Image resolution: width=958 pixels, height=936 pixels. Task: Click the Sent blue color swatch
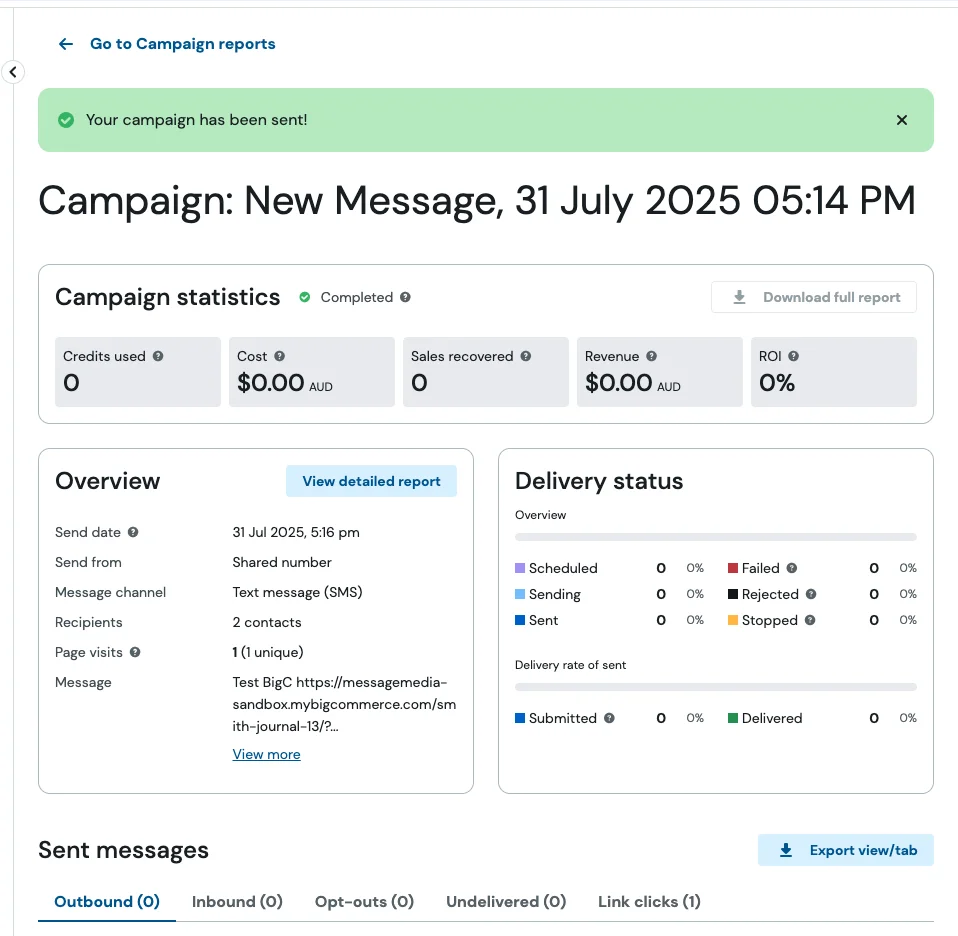520,620
